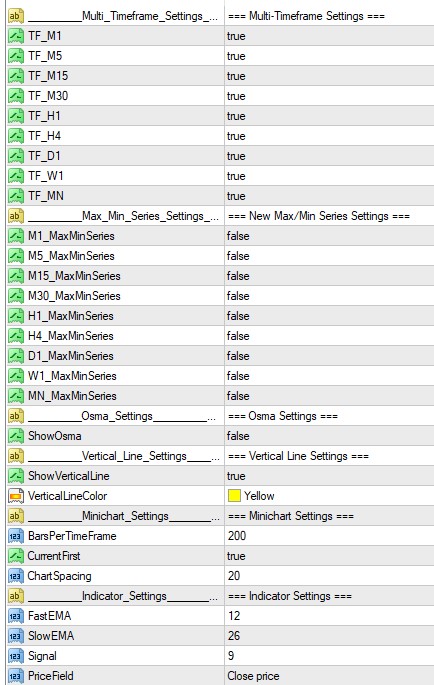
Task: Edit the SlowEMA value 26
Action: point(234,636)
